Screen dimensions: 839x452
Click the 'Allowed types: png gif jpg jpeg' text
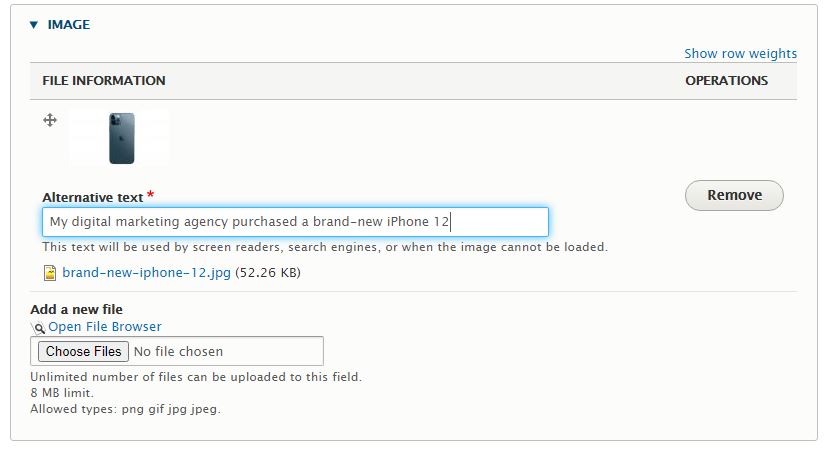(125, 409)
